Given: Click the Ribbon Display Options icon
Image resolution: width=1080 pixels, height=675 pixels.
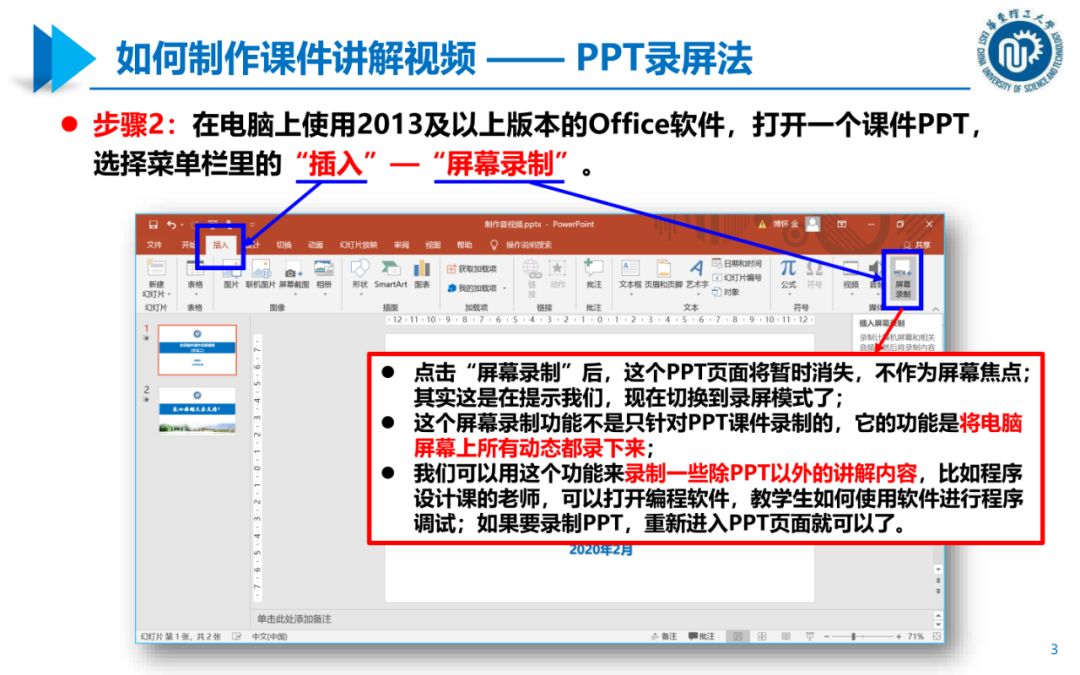Looking at the screenshot, I should click(x=842, y=224).
